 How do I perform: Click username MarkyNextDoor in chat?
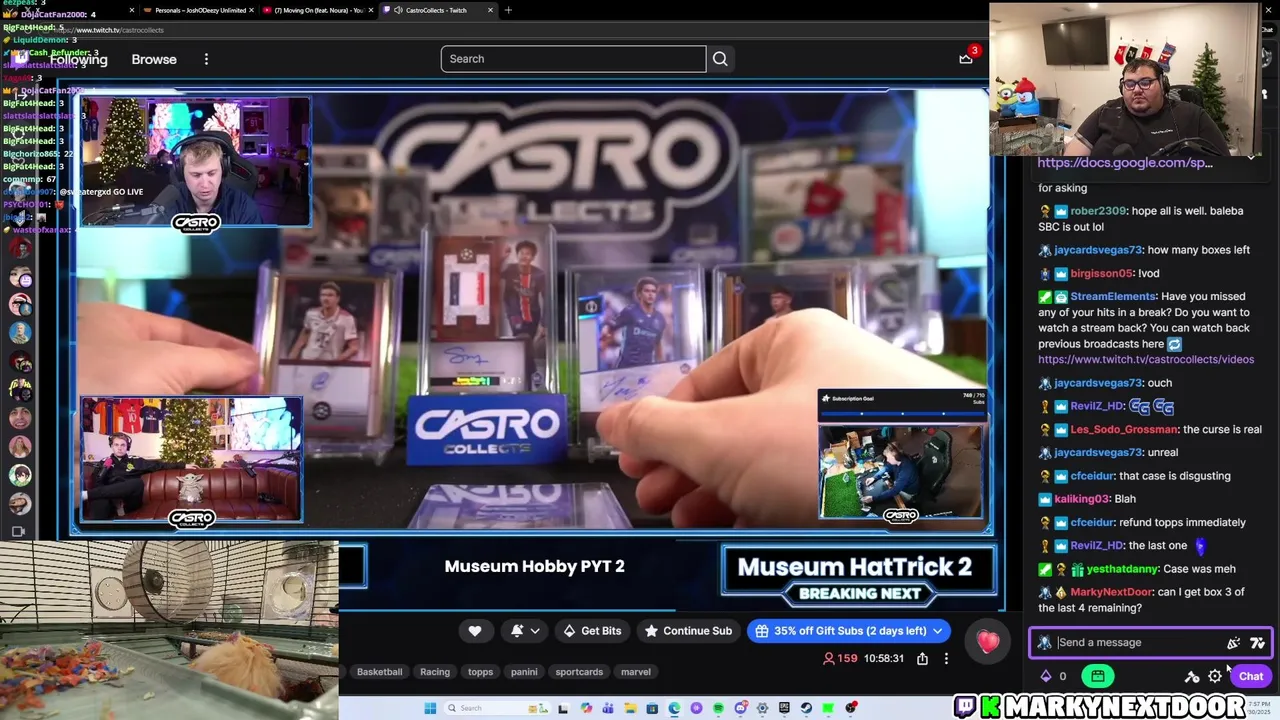coord(1111,592)
